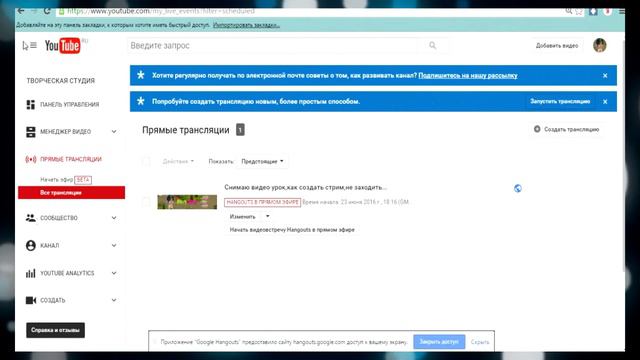The image size is (640, 360).
Task: Go to the YouTube logo home
Action: click(62, 45)
